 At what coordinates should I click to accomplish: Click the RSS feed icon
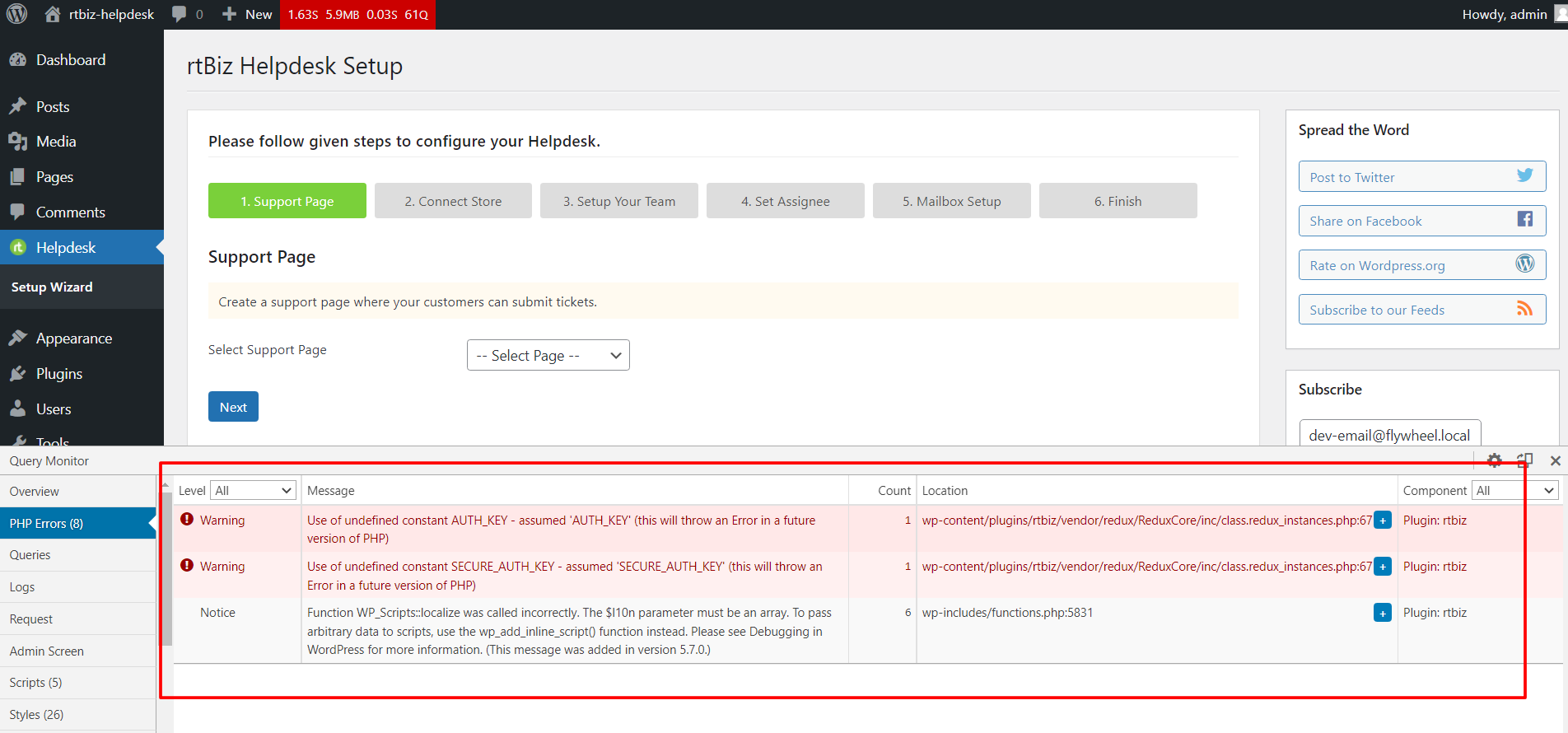point(1525,308)
